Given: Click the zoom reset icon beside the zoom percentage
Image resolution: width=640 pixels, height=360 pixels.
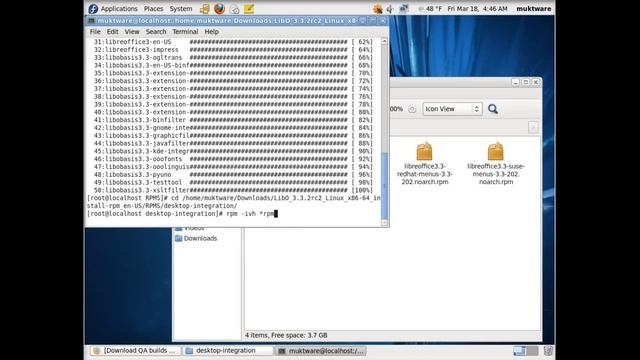Looking at the screenshot, I should (x=412, y=109).
